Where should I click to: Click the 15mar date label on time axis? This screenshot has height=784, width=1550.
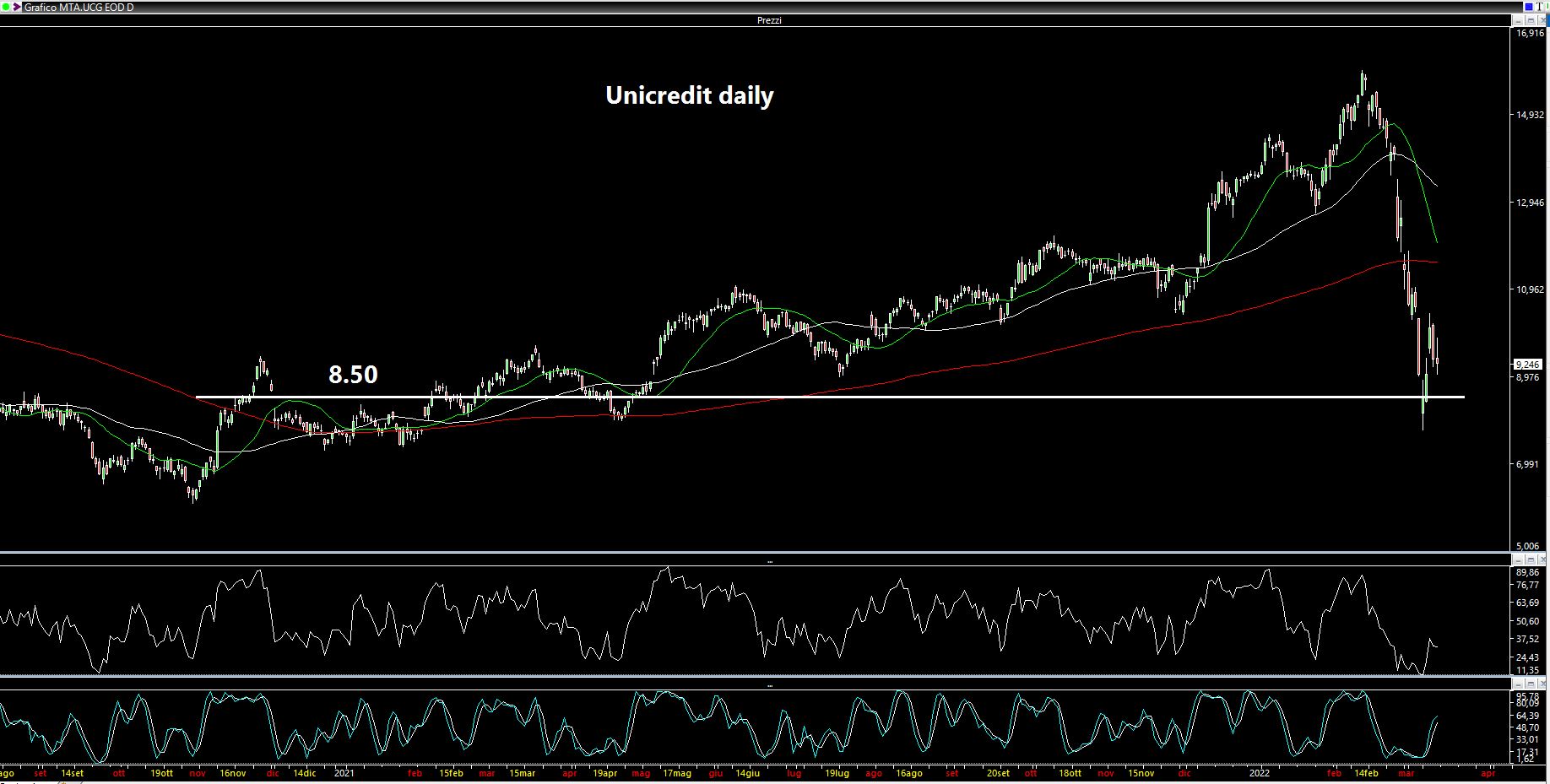pos(522,773)
